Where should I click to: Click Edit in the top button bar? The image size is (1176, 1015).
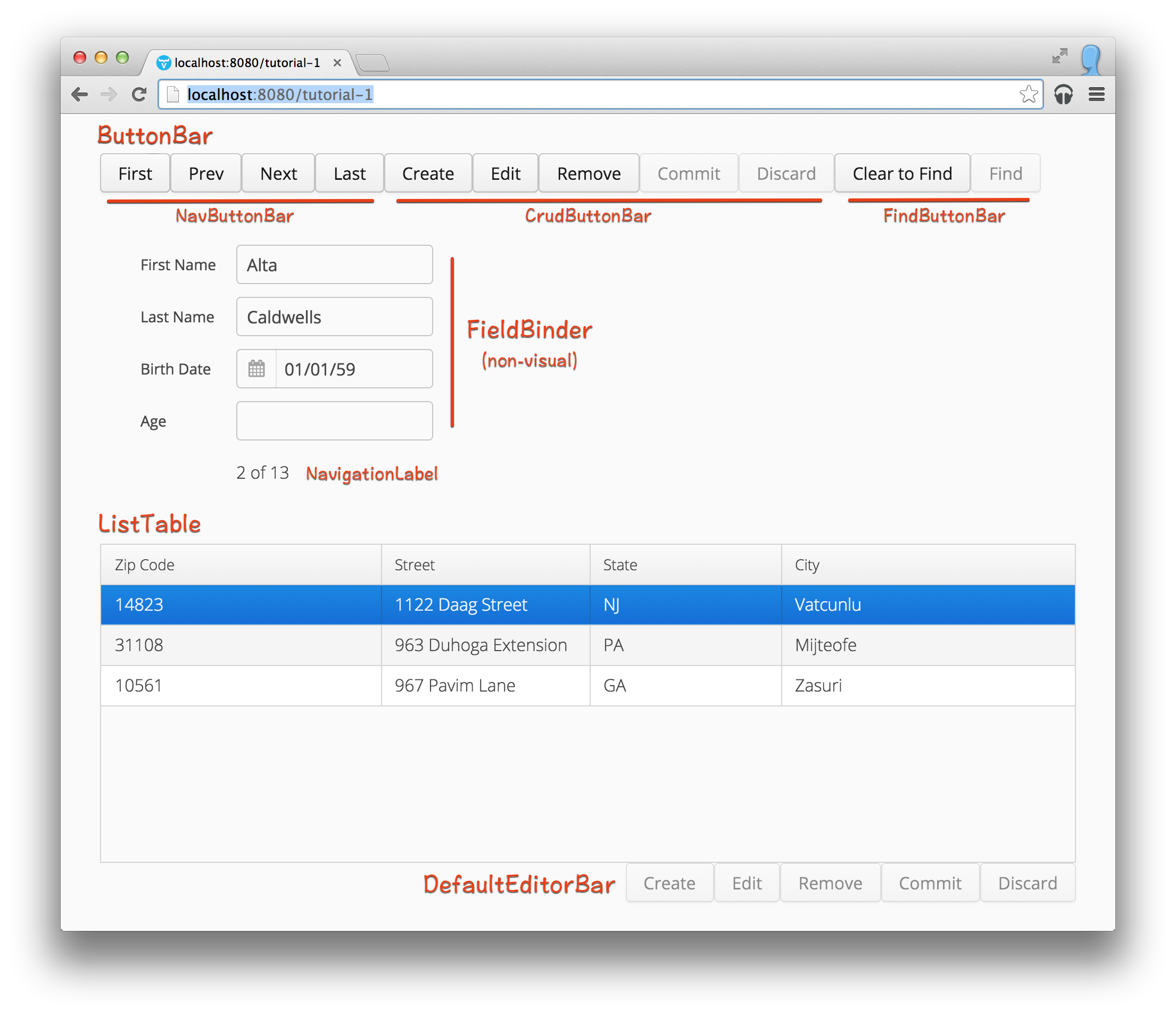click(x=506, y=173)
